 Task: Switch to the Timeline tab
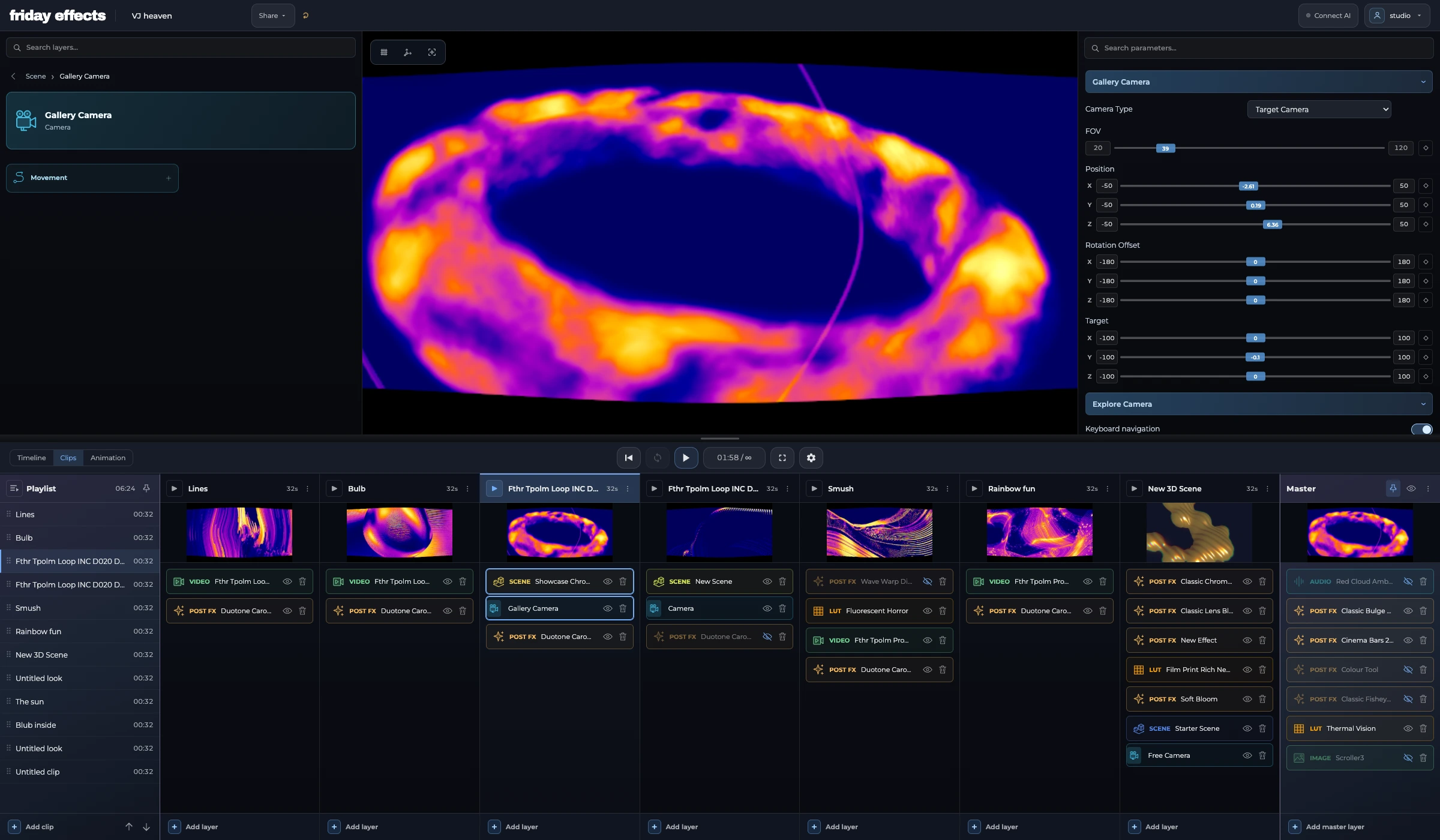tap(31, 458)
